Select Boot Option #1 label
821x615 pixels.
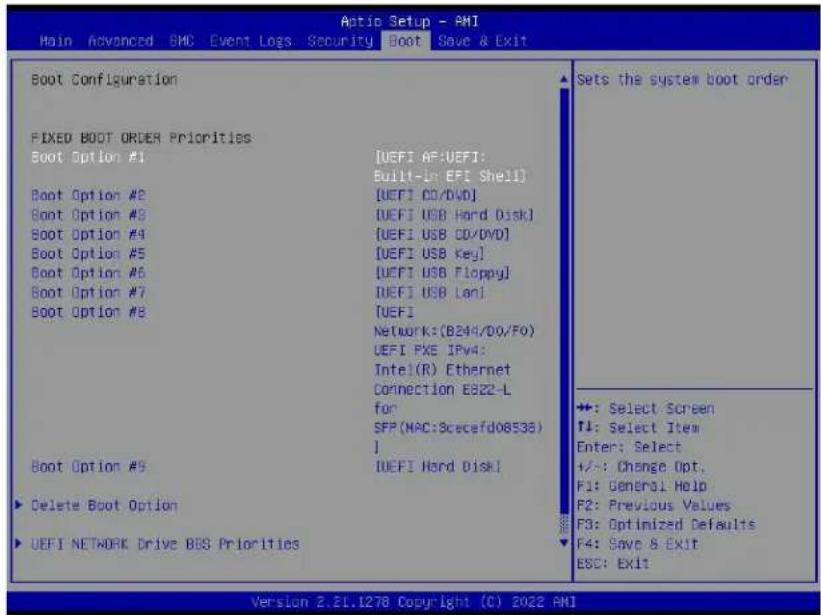pyautogui.click(x=88, y=157)
